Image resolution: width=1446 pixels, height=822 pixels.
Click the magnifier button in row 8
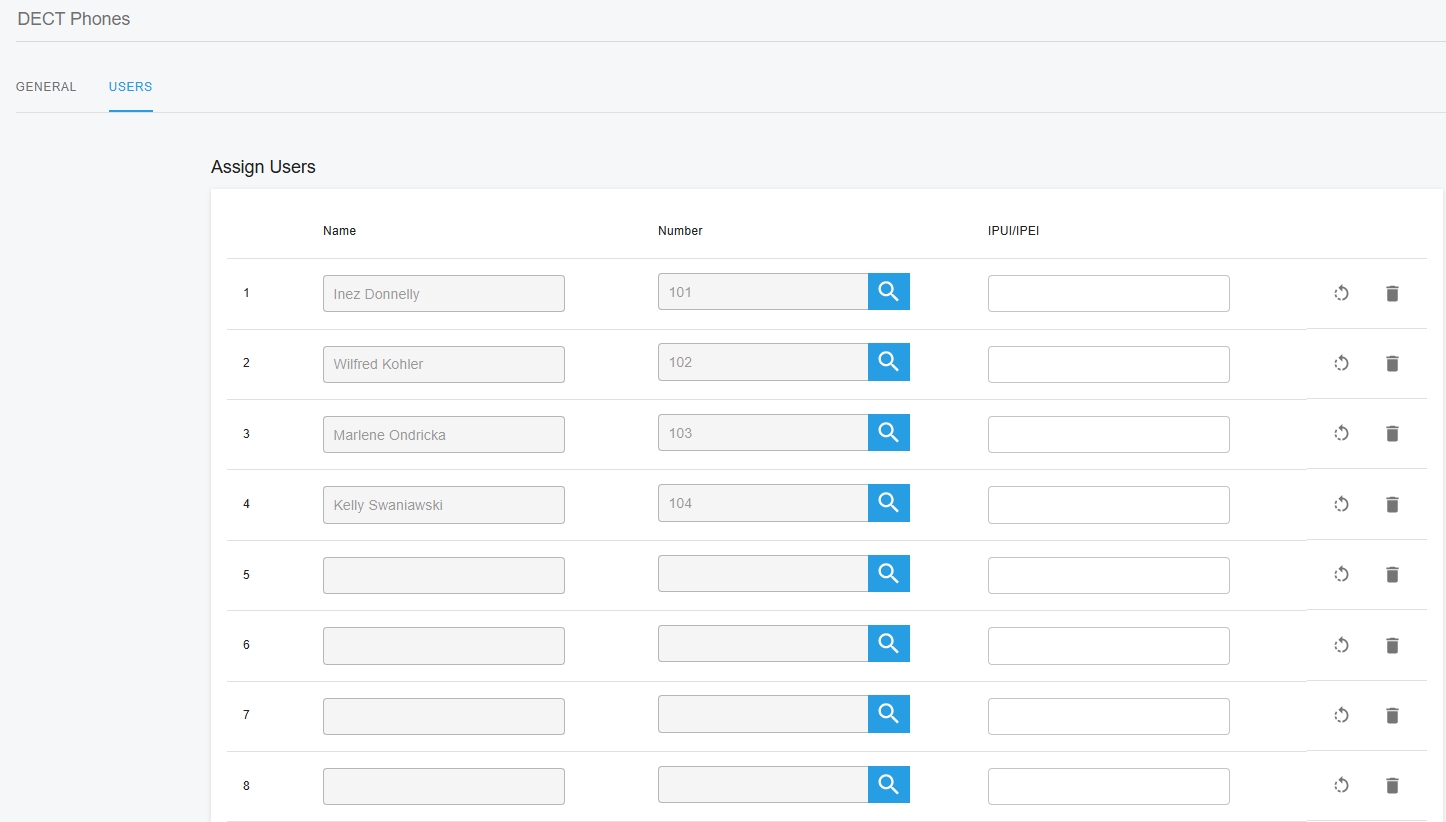coord(888,784)
